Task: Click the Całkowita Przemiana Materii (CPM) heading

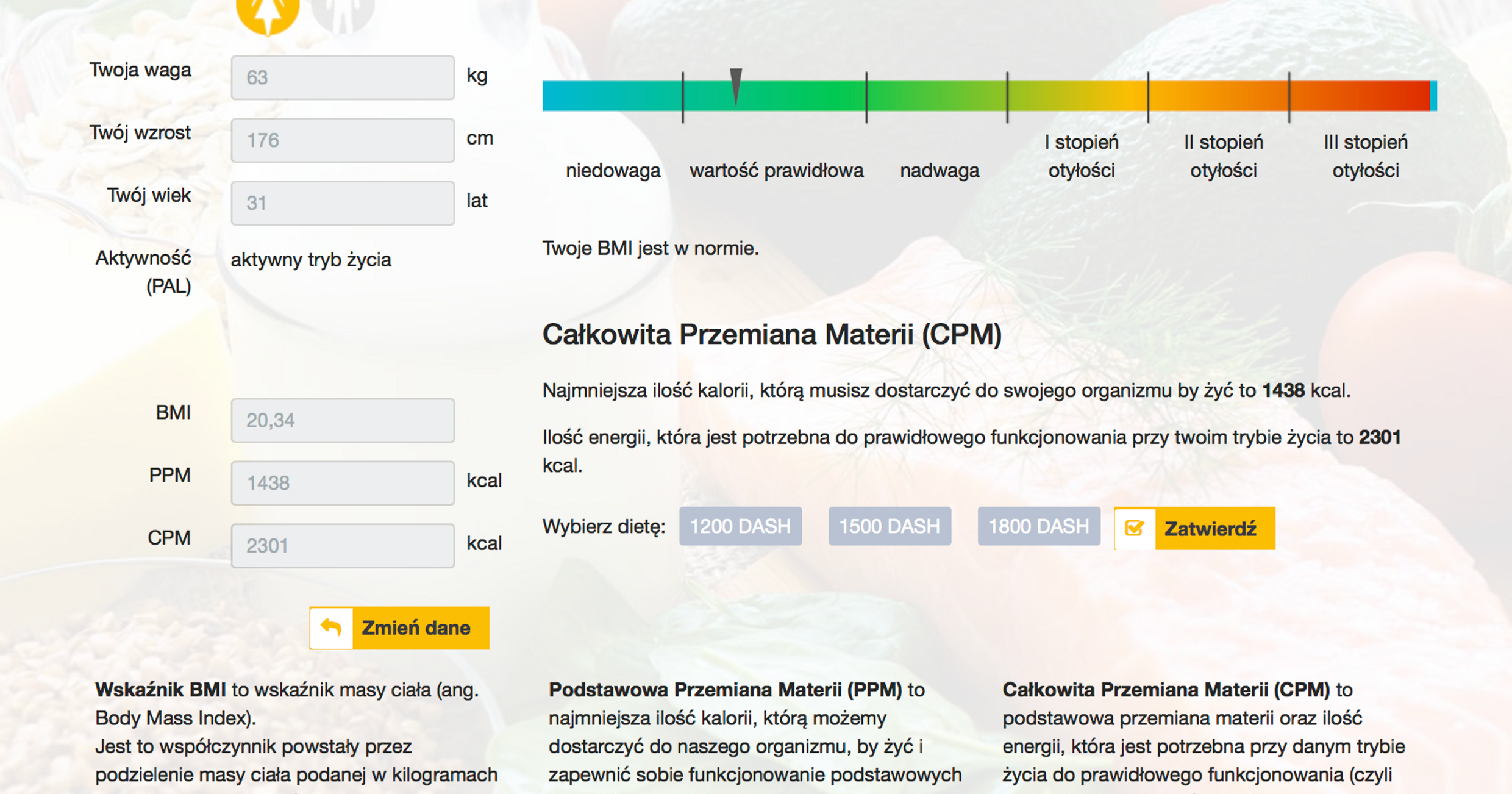Action: pyautogui.click(x=772, y=335)
